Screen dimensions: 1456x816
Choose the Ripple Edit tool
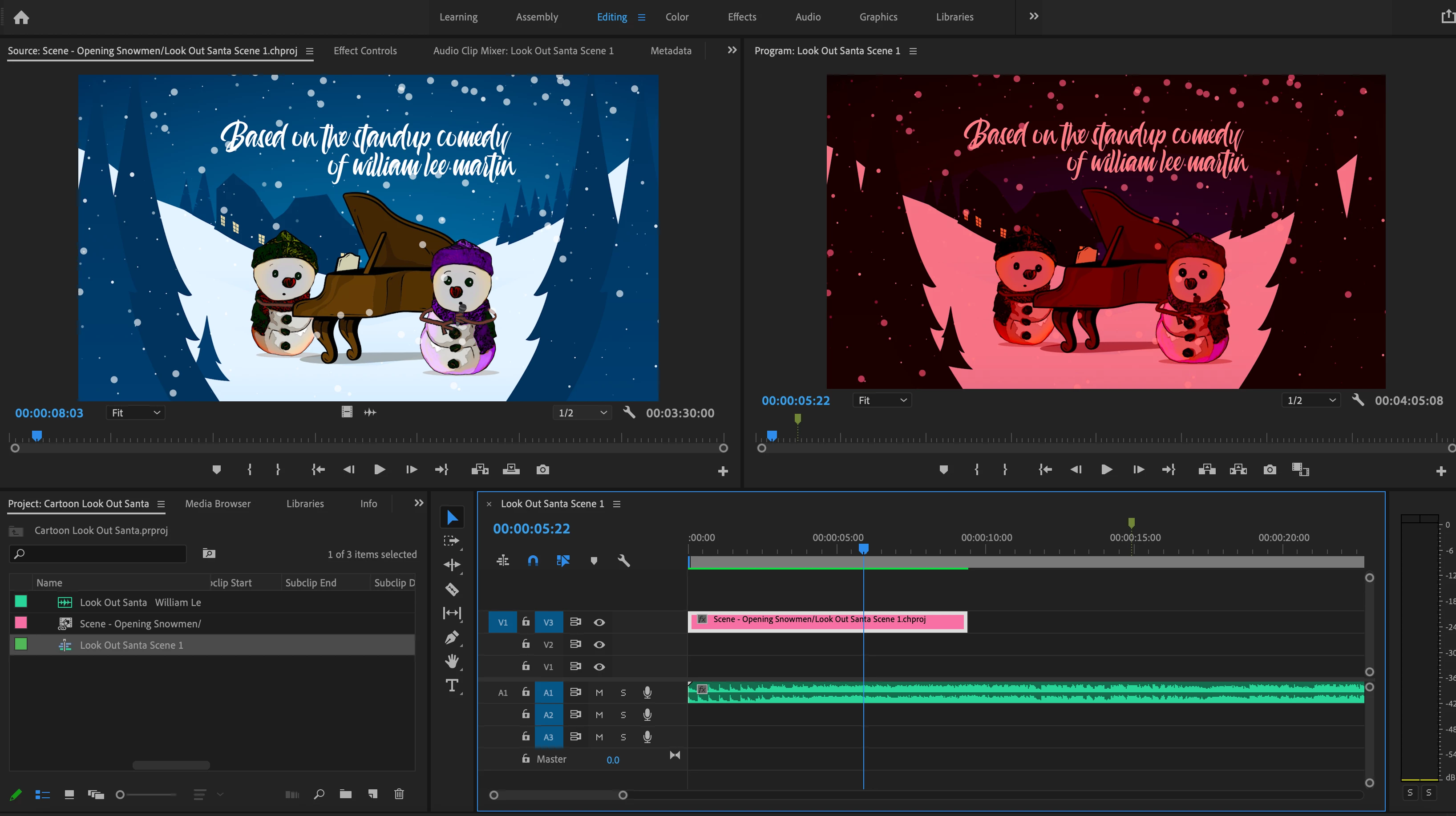(x=452, y=565)
